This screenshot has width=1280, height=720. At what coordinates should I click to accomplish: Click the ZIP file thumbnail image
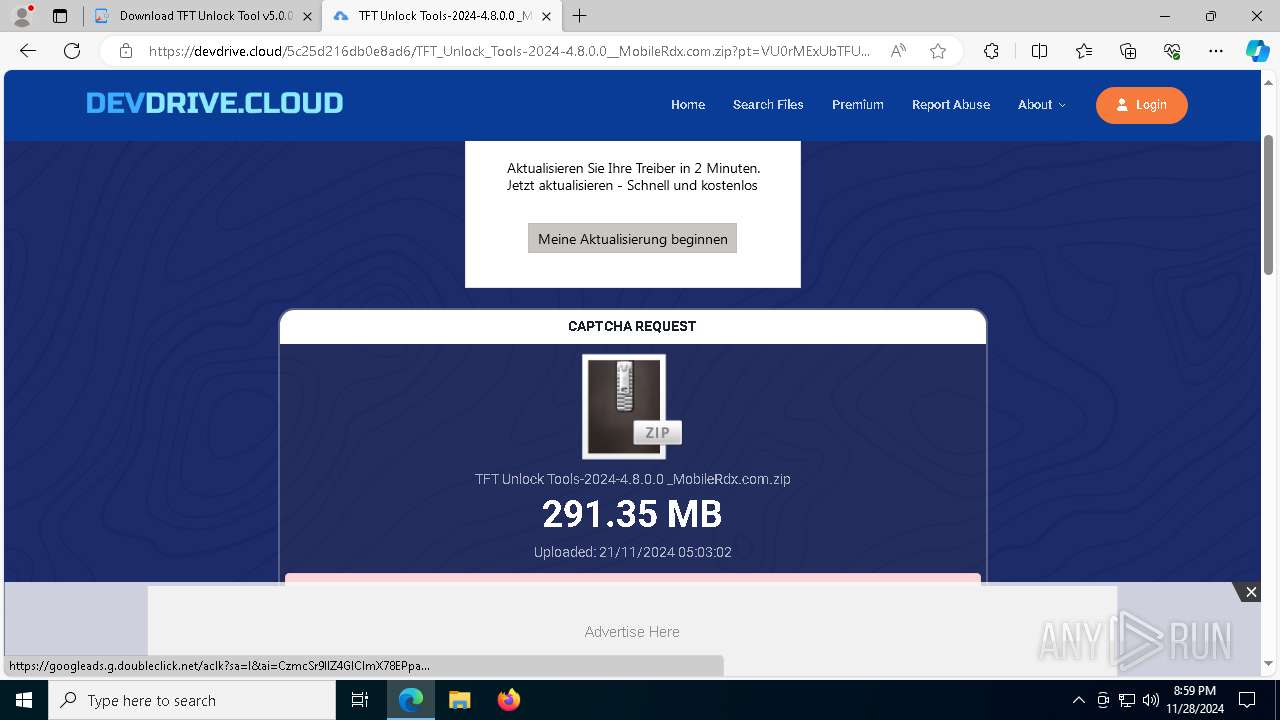(631, 407)
